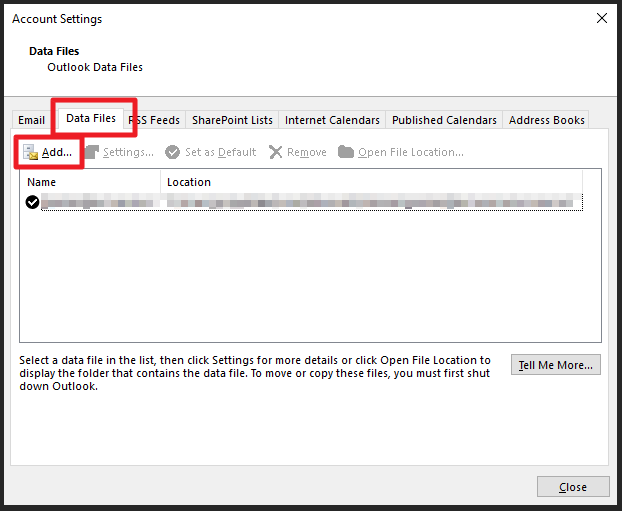The image size is (622, 511).
Task: Open the Address Books tab
Action: coord(546,120)
